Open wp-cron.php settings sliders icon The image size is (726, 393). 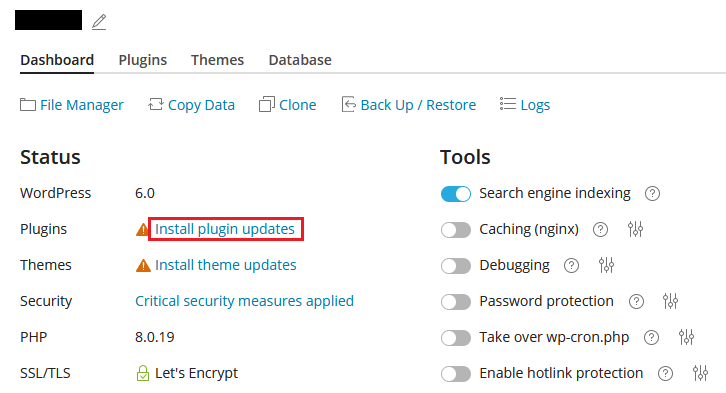point(686,337)
